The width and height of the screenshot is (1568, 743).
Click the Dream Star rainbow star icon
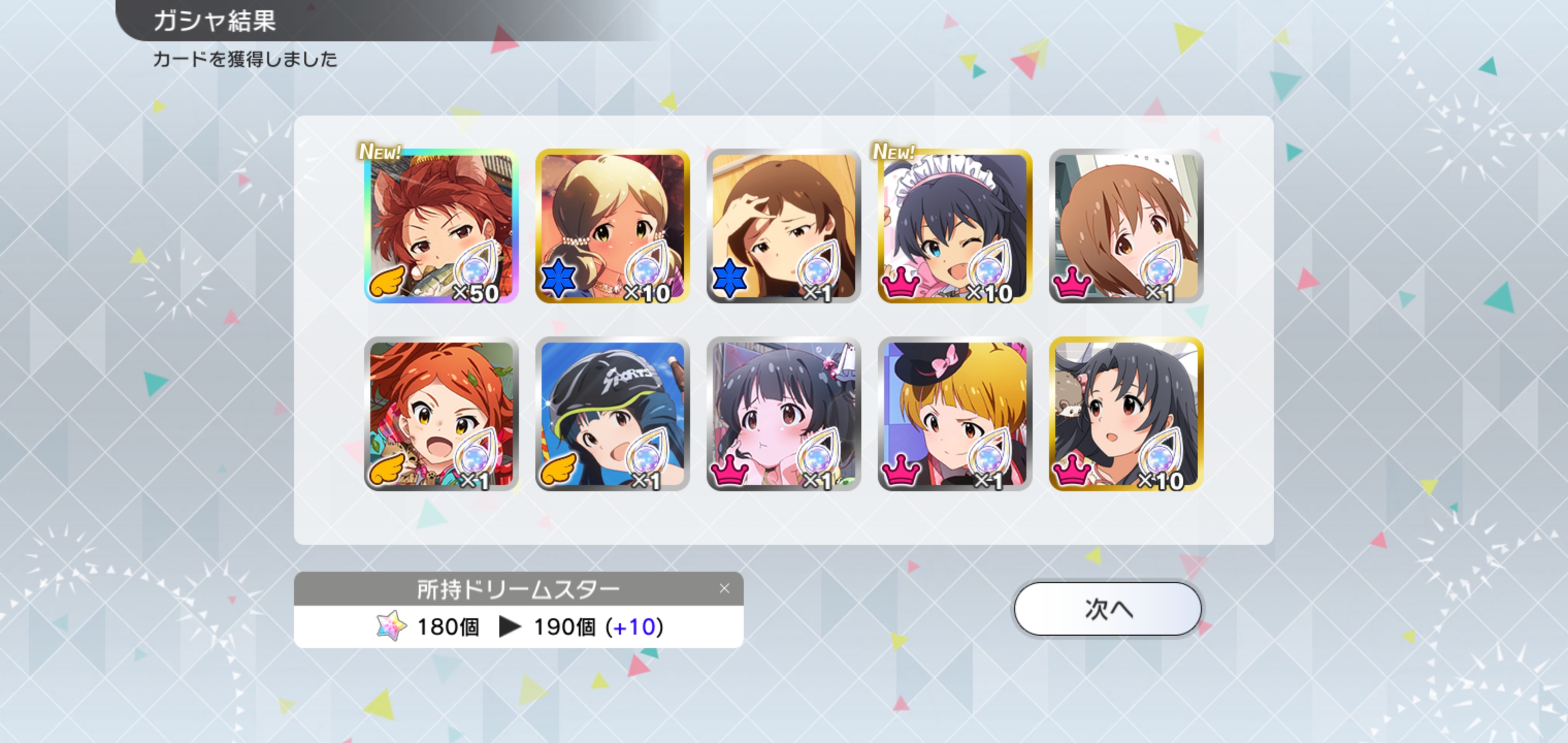[x=391, y=626]
